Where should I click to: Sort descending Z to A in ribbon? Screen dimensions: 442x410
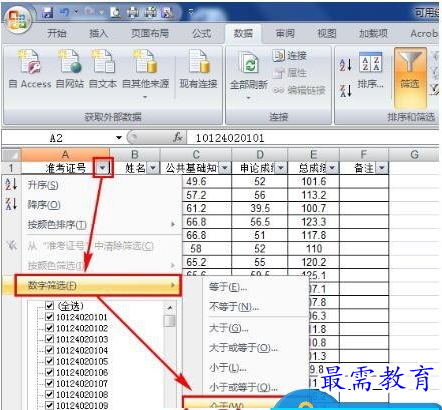tap(346, 90)
